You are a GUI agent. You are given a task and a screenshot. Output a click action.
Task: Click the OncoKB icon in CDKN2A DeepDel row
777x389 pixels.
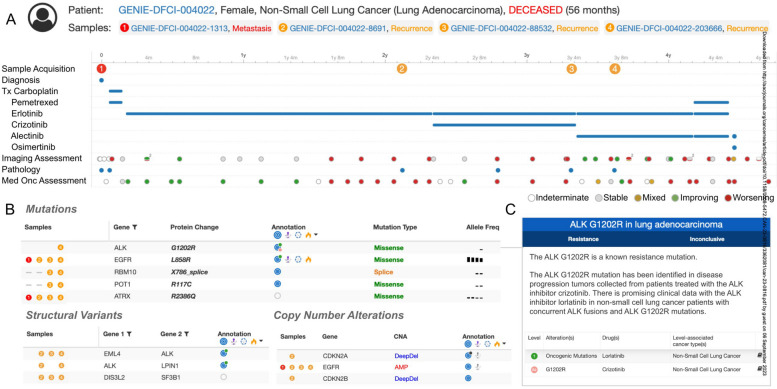pyautogui.click(x=468, y=355)
